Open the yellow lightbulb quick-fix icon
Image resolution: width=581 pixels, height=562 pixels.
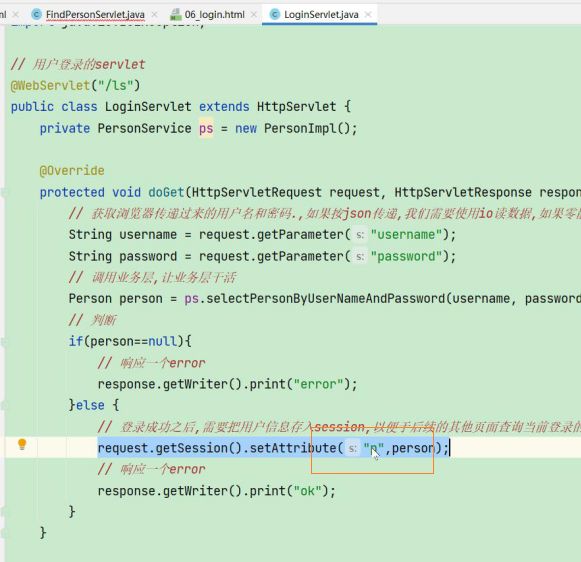(22, 444)
